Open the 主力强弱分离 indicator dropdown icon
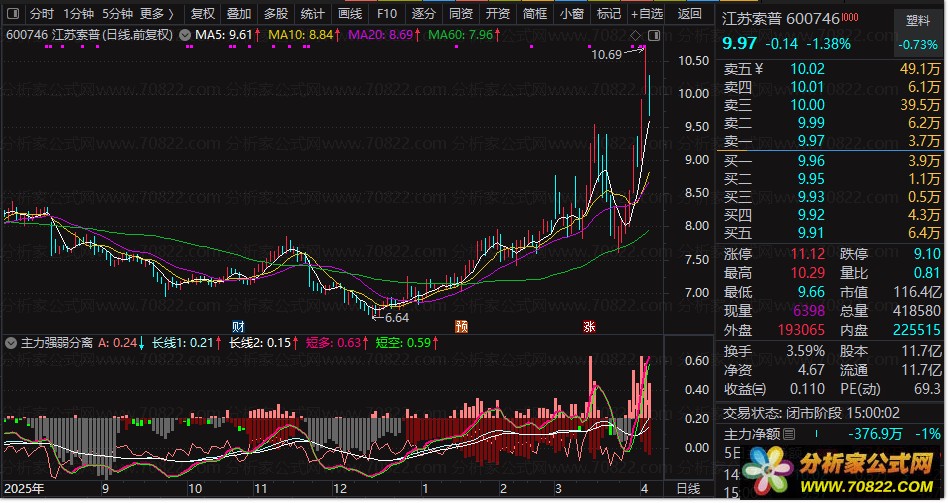This screenshot has width=950, height=503. tap(11, 343)
